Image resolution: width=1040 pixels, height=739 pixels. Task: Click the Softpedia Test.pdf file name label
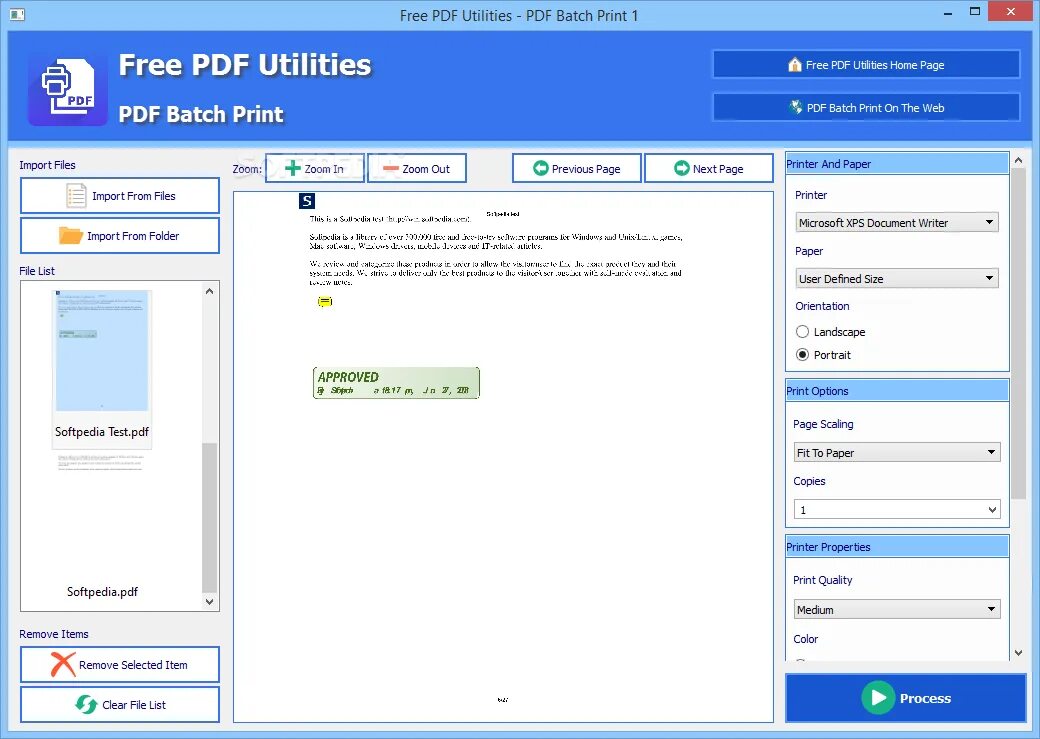101,431
